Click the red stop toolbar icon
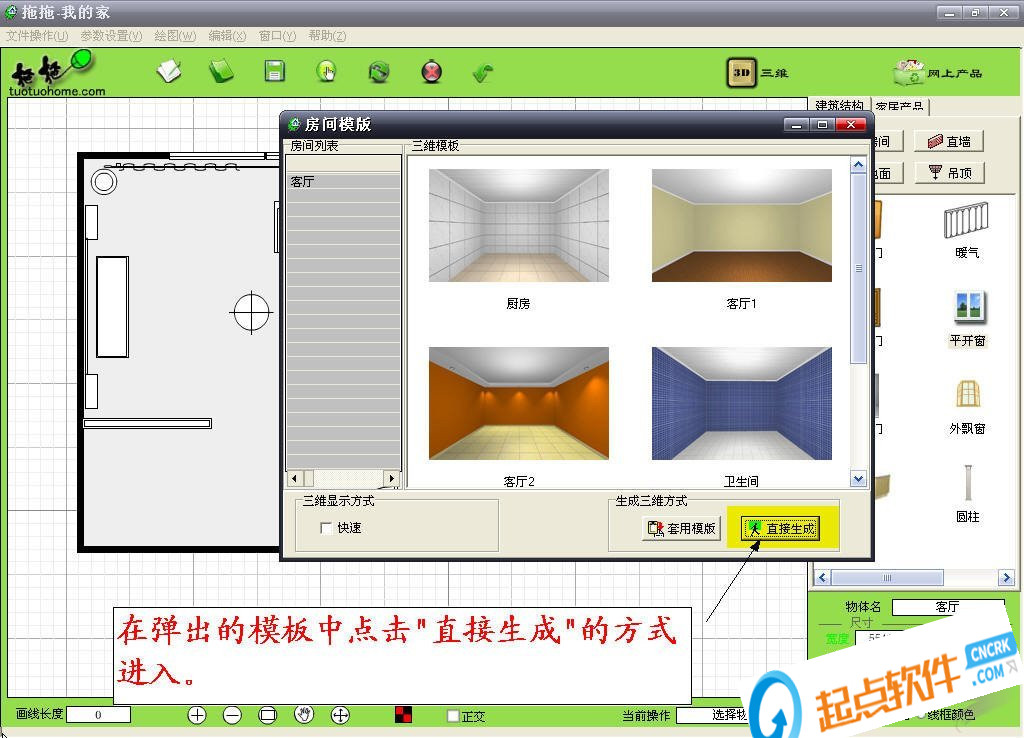 click(x=431, y=71)
